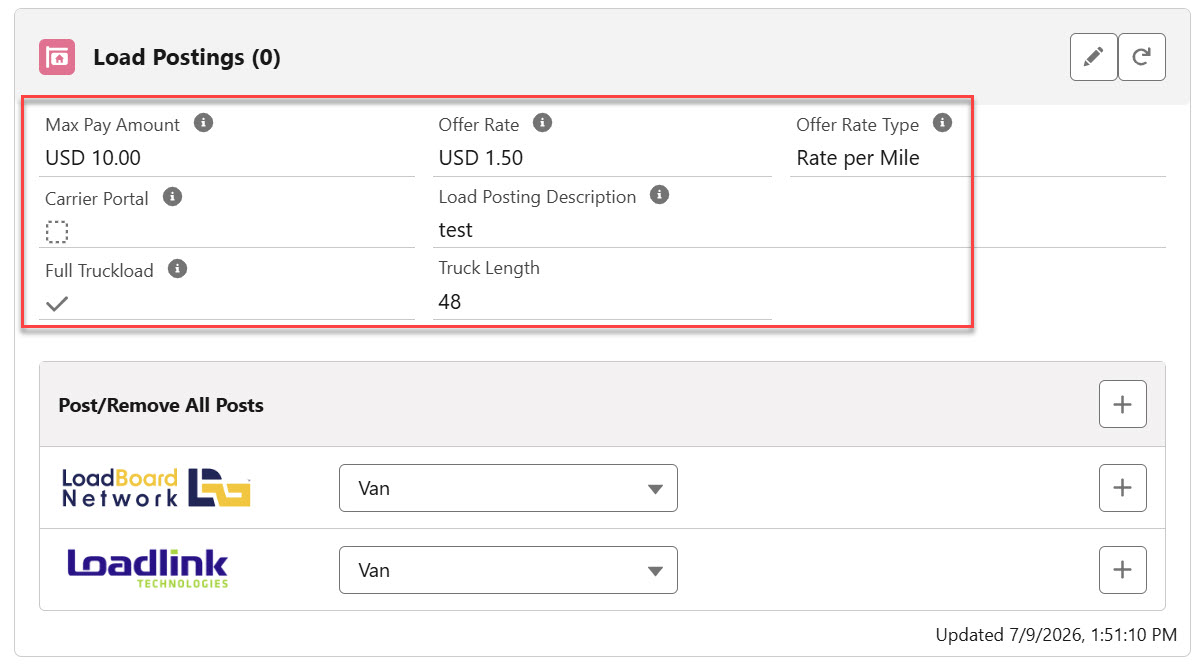The image size is (1204, 671).
Task: Click the Full Truckload label
Action: (99, 271)
